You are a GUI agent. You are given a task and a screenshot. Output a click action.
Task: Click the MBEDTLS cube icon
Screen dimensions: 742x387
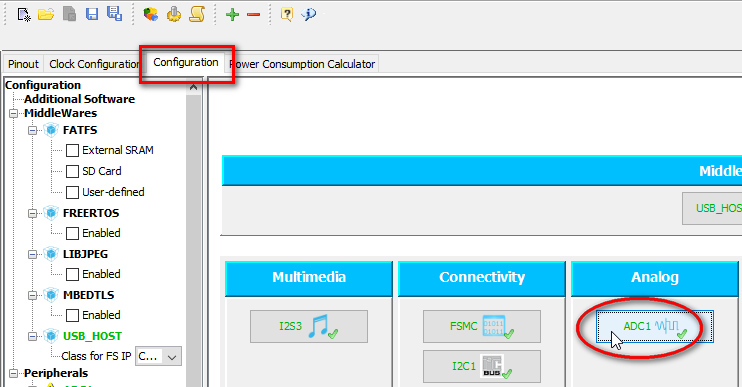pos(51,295)
